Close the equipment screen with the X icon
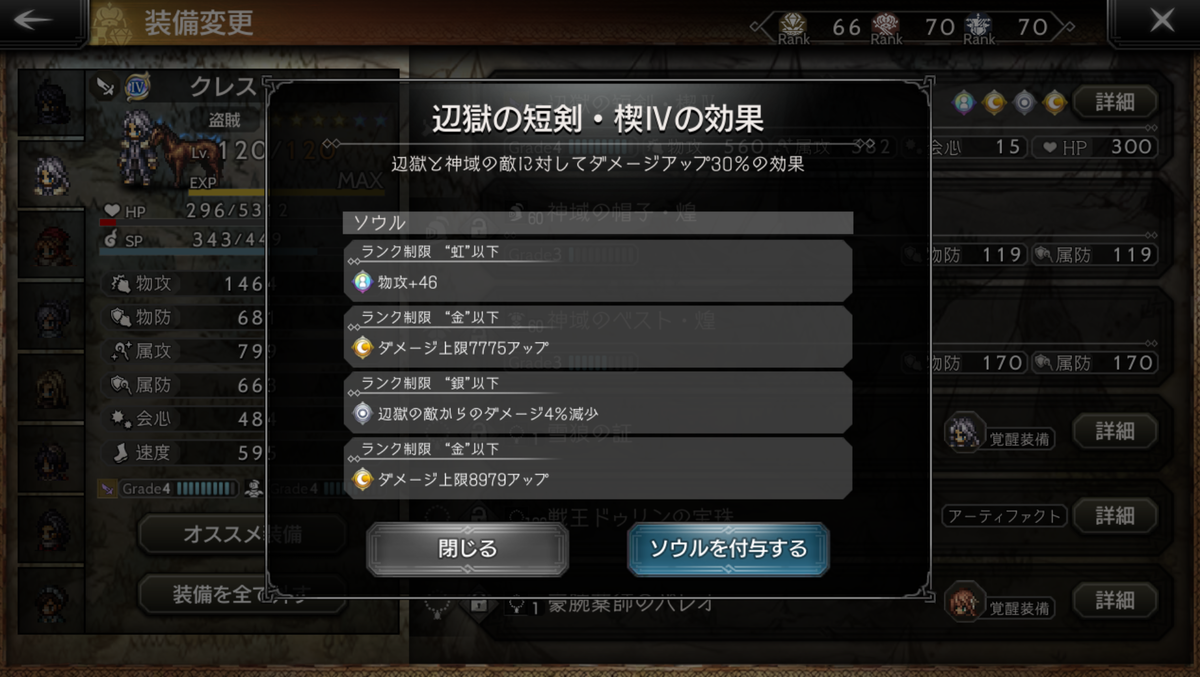Image resolution: width=1200 pixels, height=677 pixels. tap(1161, 20)
